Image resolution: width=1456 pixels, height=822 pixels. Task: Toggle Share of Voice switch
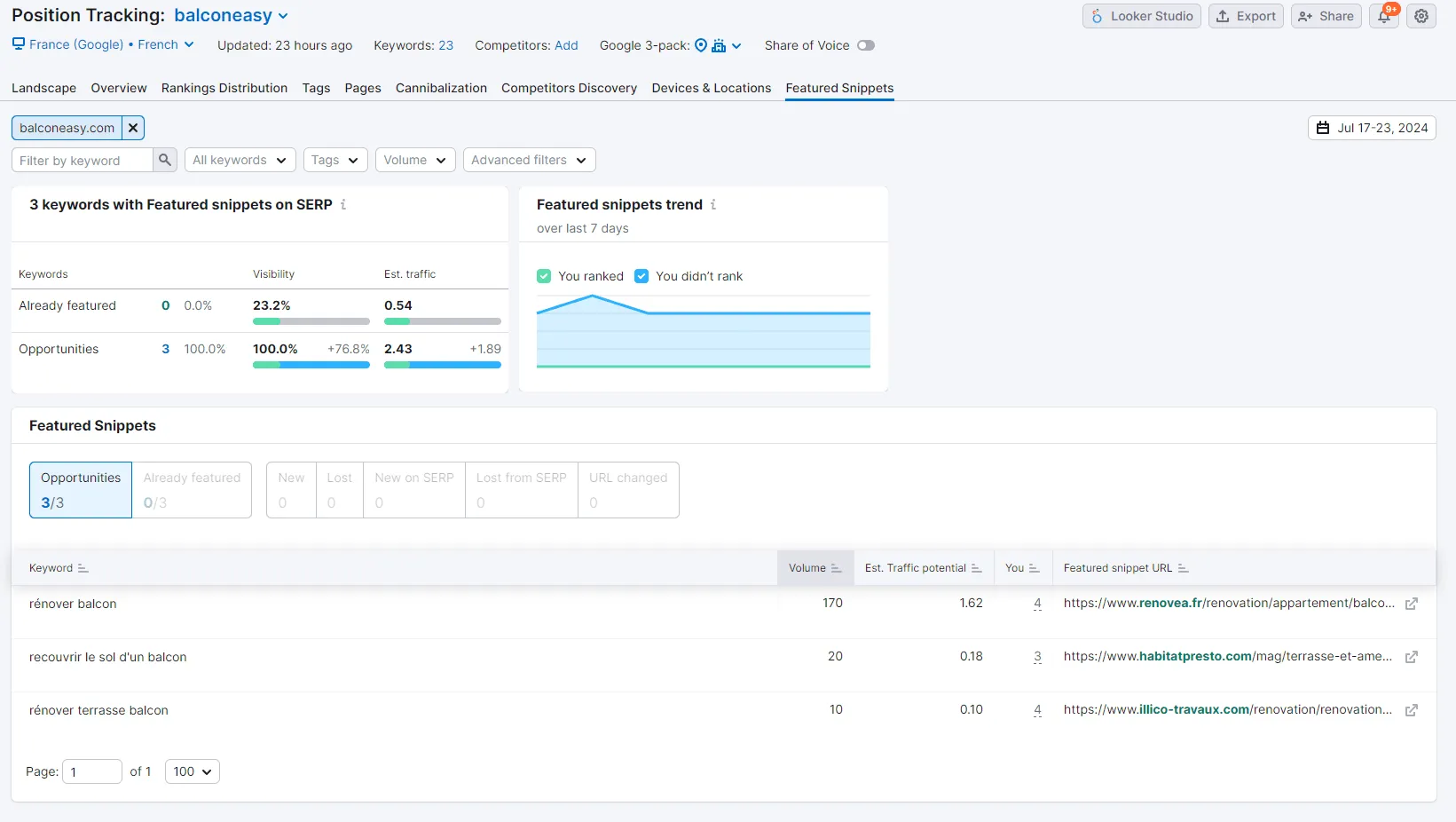pos(866,45)
